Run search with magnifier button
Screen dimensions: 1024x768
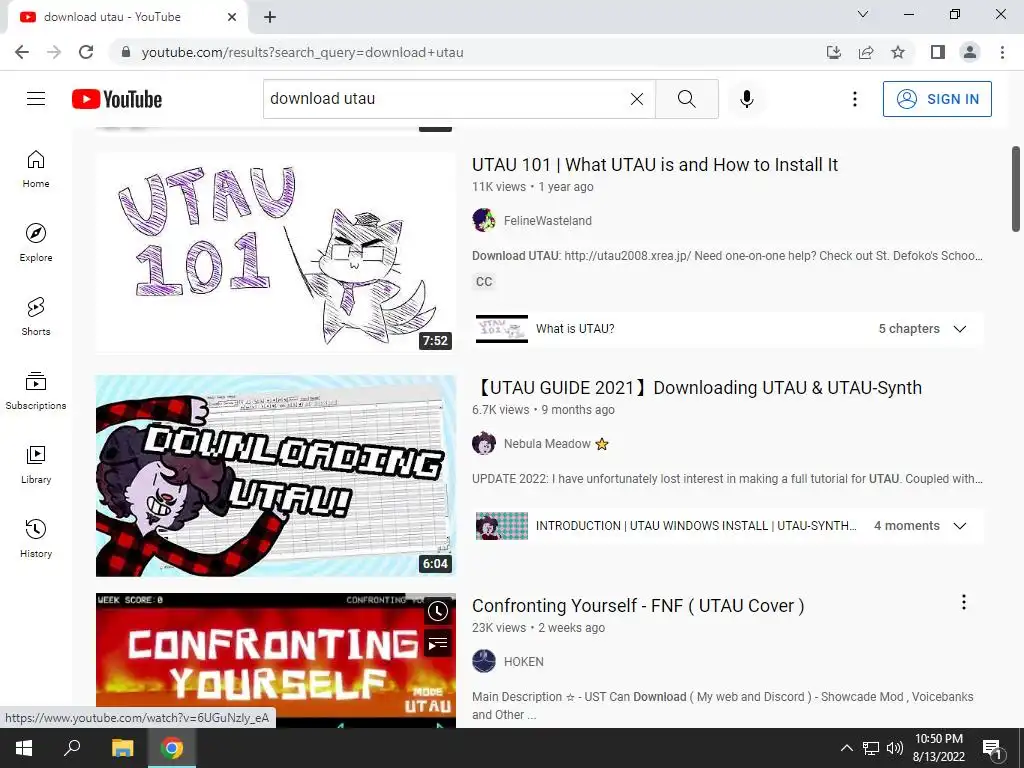pos(686,99)
